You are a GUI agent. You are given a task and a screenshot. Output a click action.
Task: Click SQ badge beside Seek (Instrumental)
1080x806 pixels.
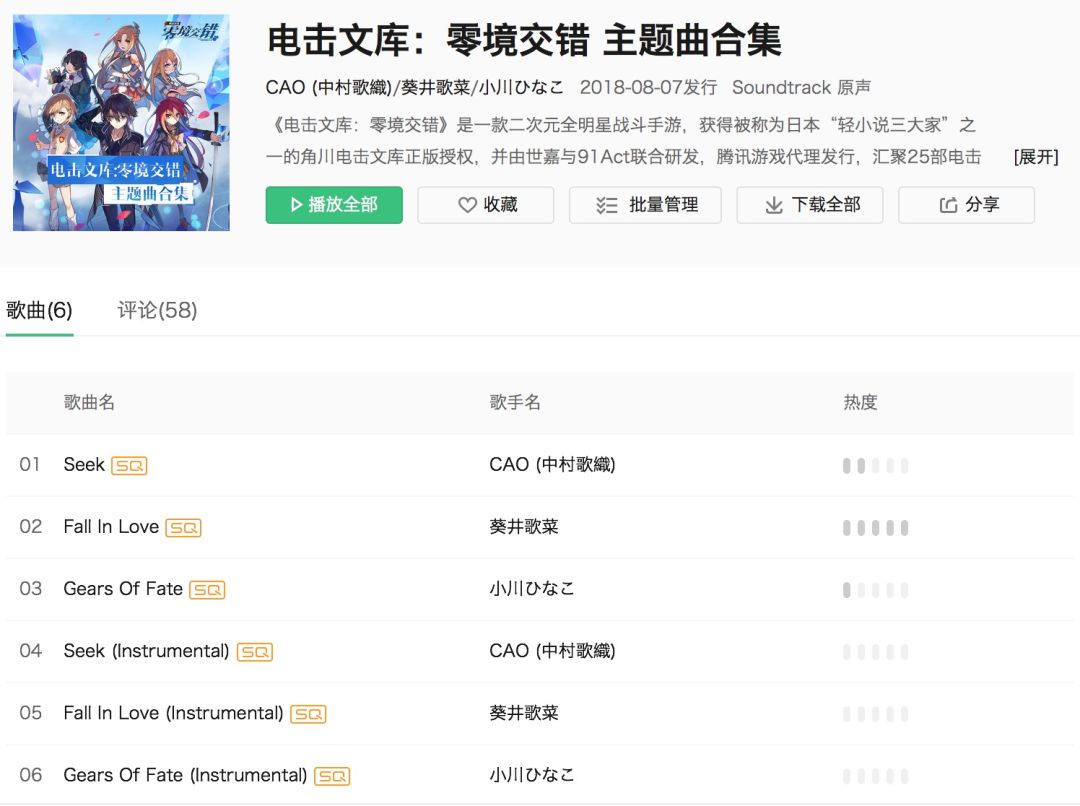[255, 652]
